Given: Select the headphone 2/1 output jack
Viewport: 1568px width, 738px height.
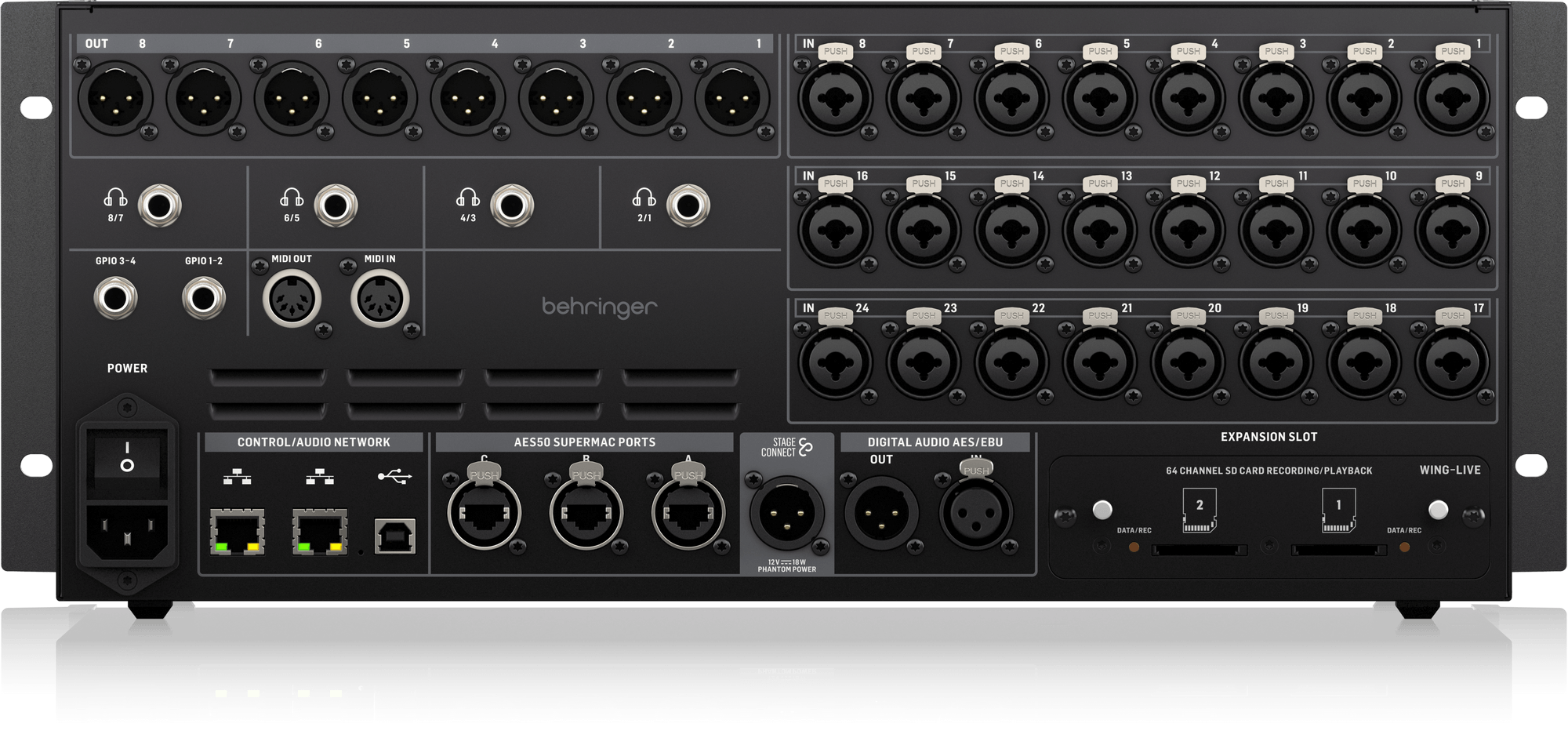Looking at the screenshot, I should (688, 206).
